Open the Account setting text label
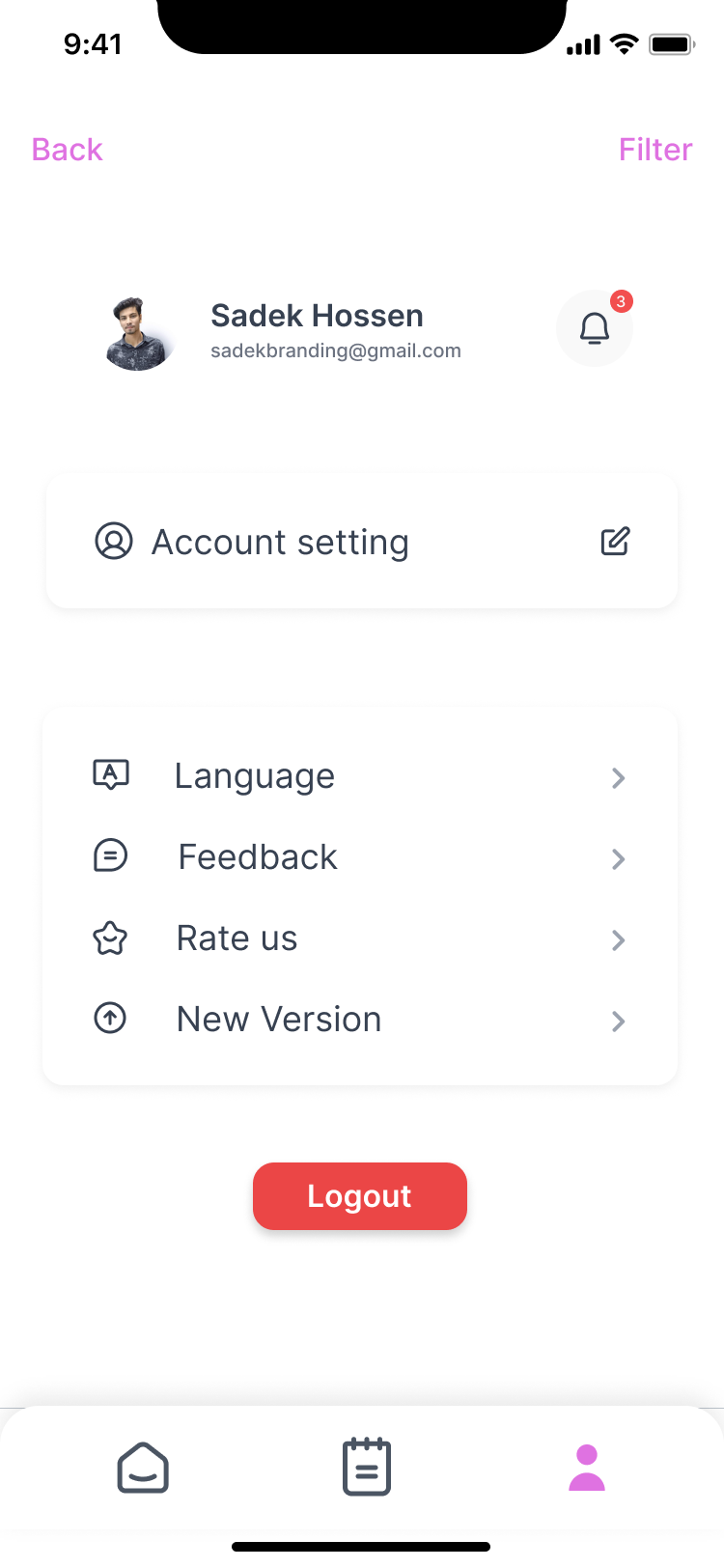Viewport: 724px width, 1568px height. click(x=280, y=543)
